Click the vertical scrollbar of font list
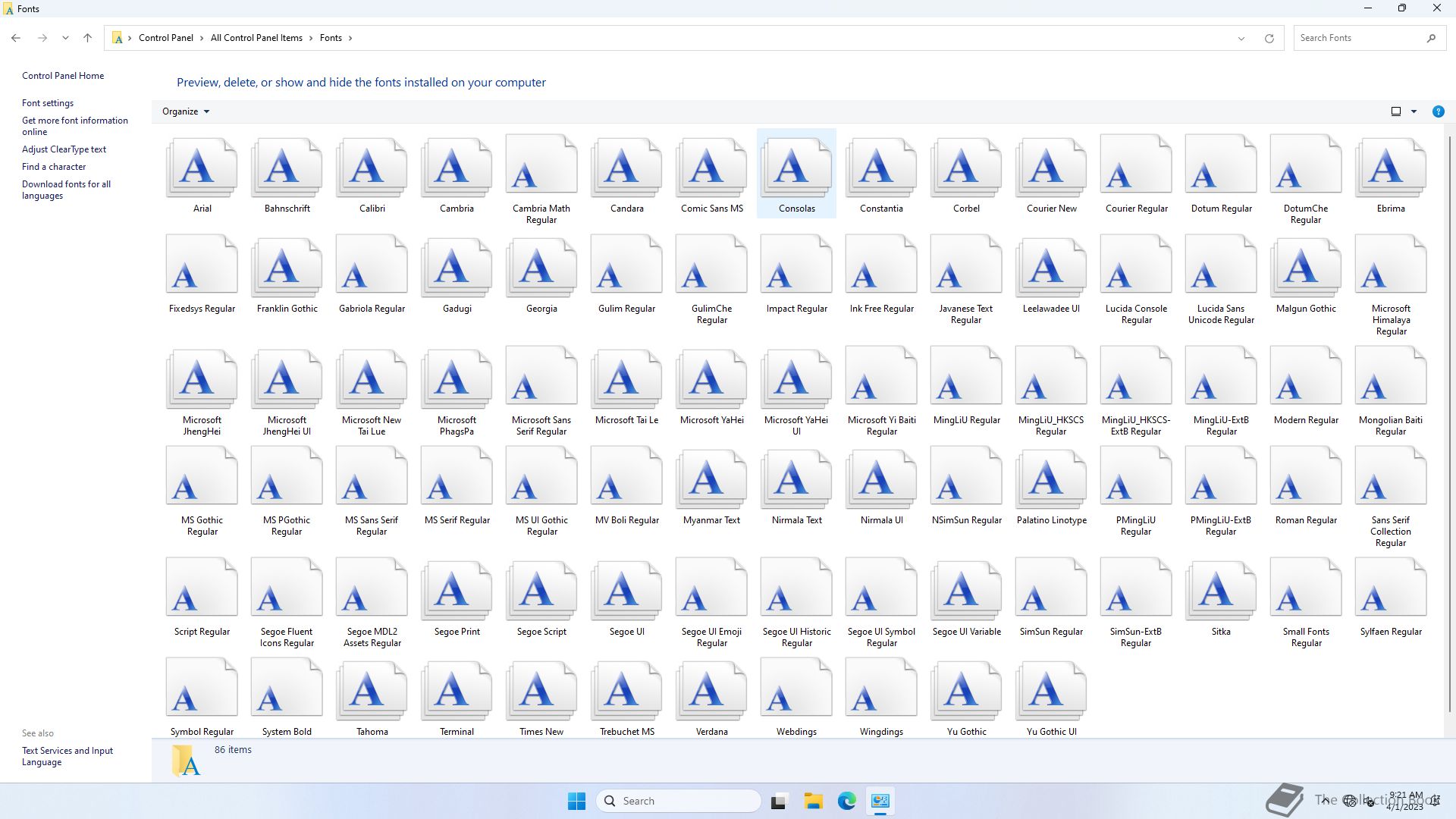The image size is (1456, 819). click(1450, 425)
